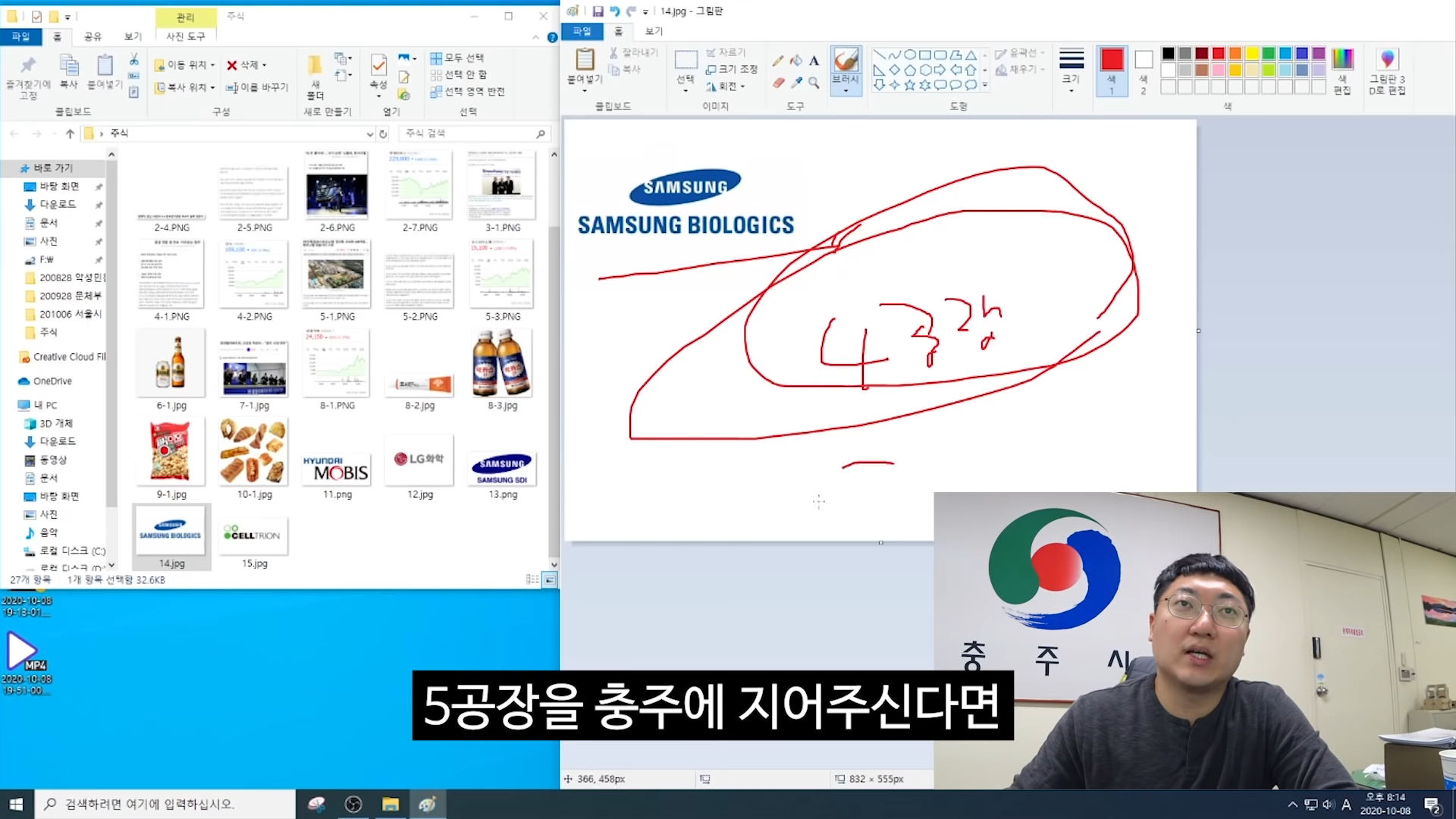Click the Explorer search magnifier icon
The height and width of the screenshot is (819, 1456).
point(541,133)
